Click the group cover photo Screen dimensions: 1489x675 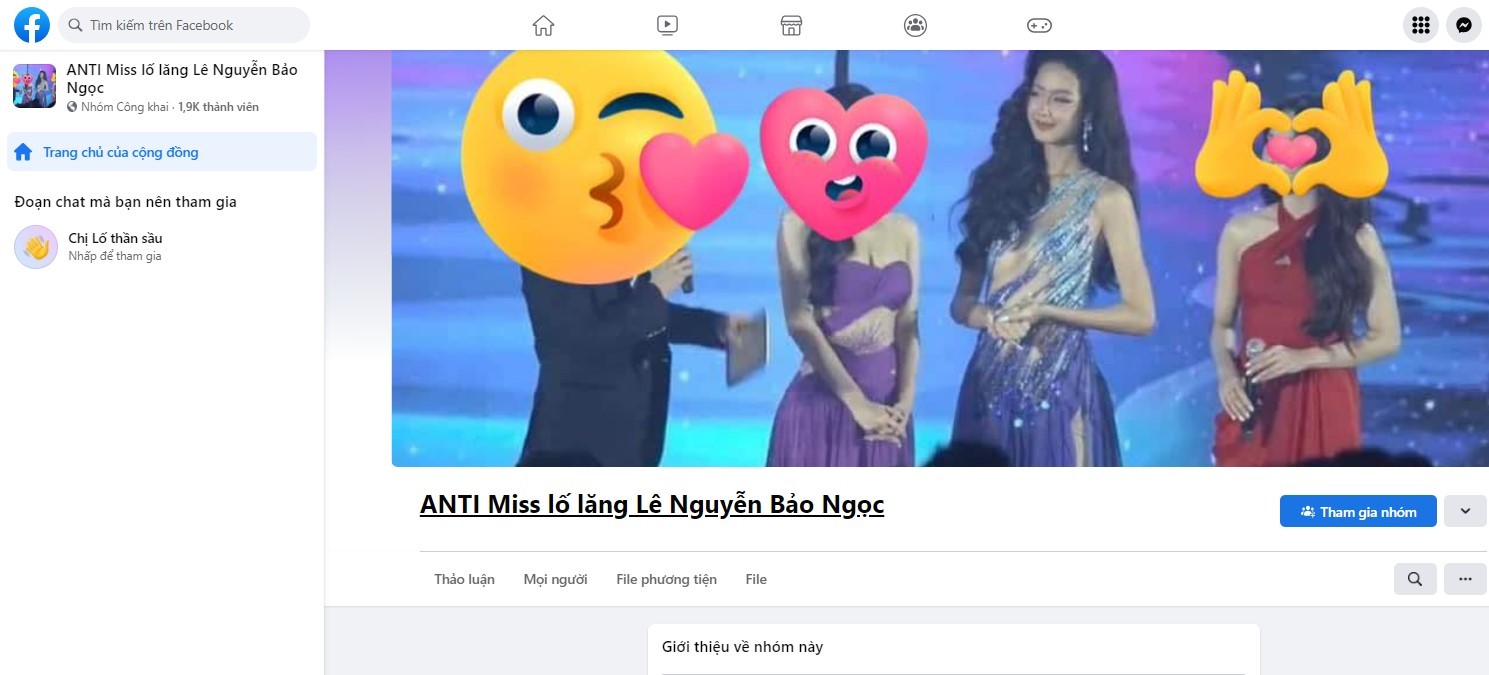tap(940, 257)
